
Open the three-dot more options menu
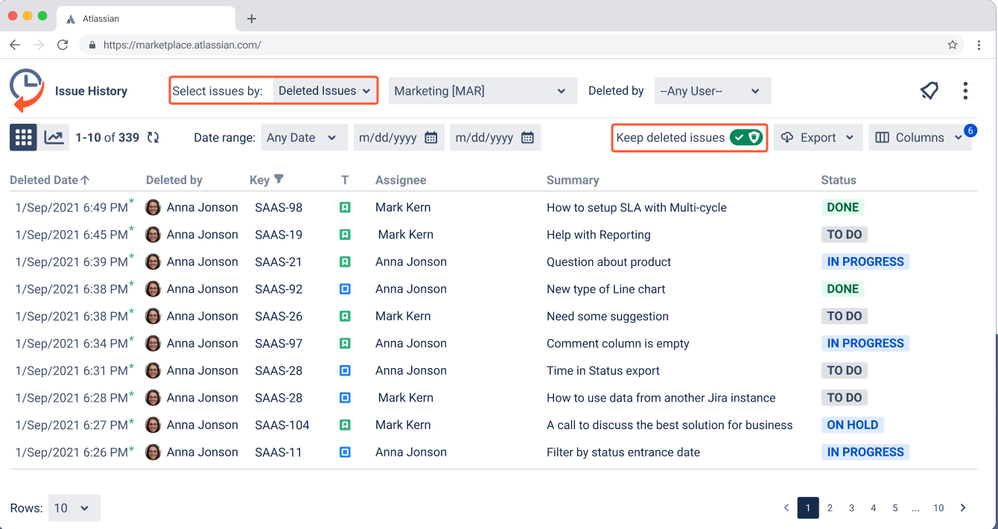tap(965, 91)
